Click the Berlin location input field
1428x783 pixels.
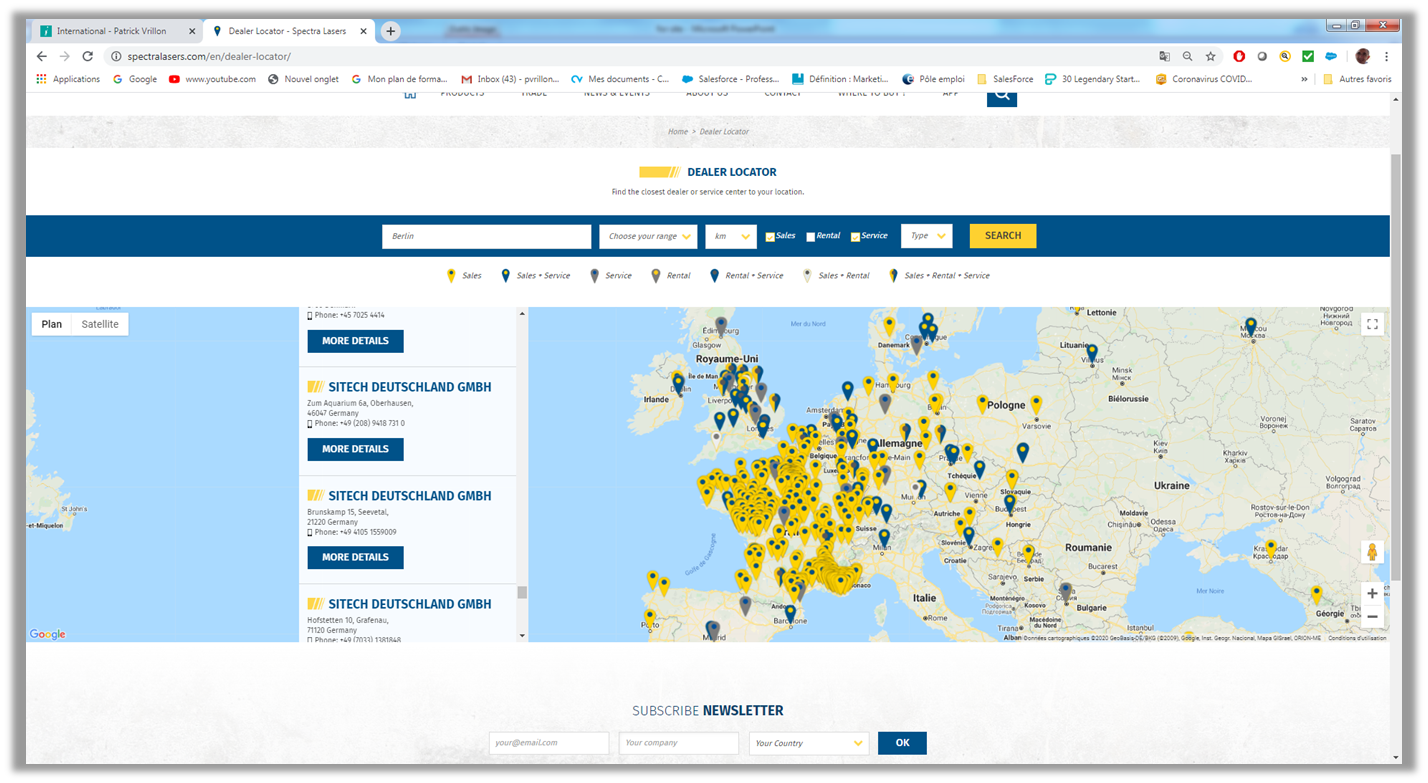[486, 236]
